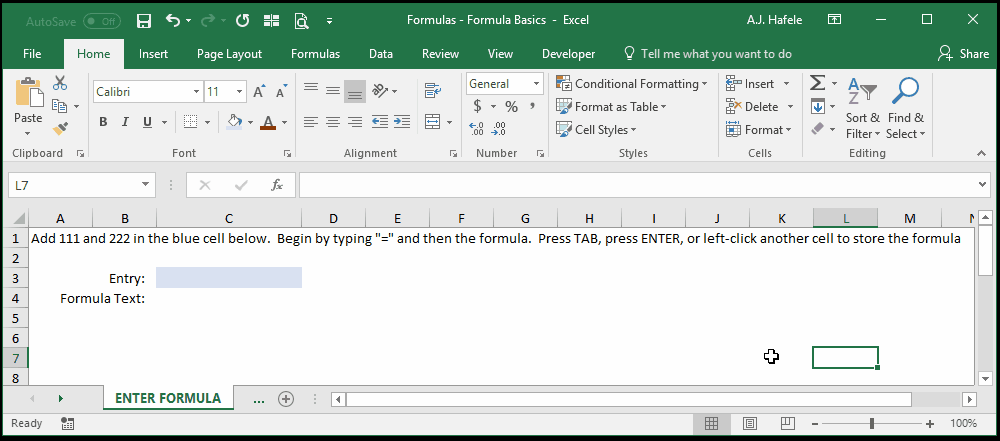
Task: Click Insert Function fx icon
Action: click(x=277, y=185)
